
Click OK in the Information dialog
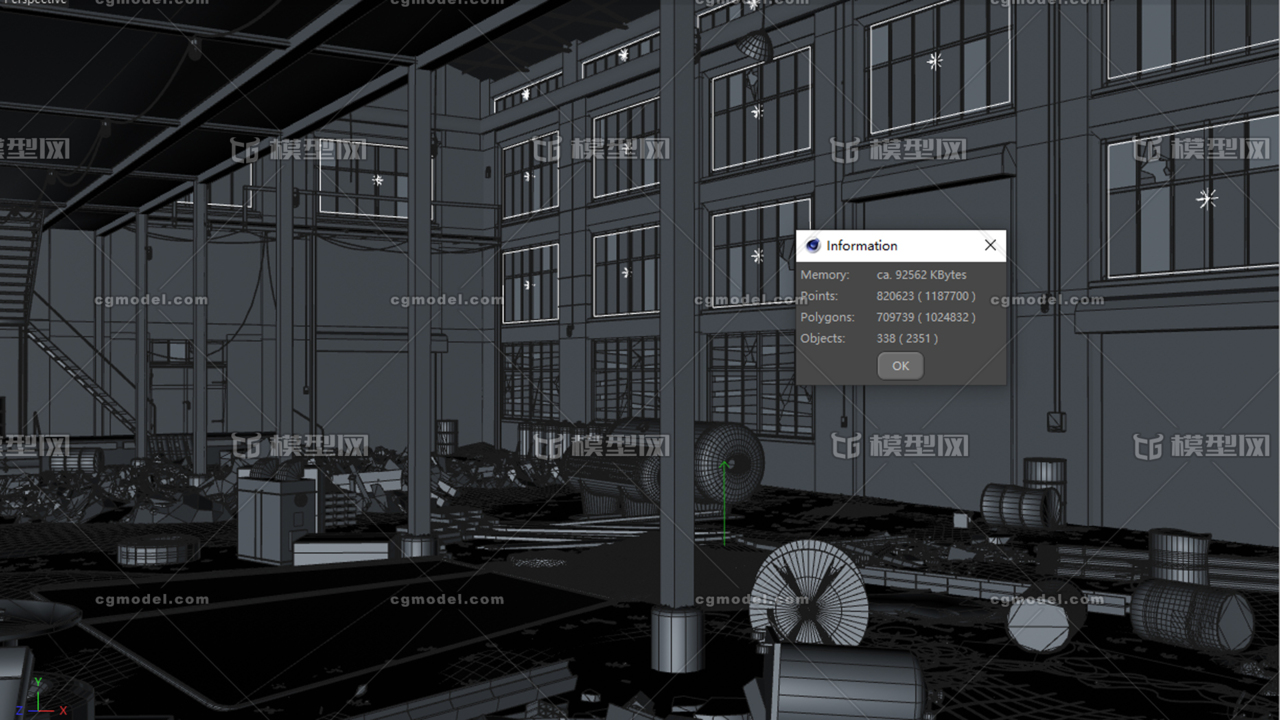click(x=900, y=366)
